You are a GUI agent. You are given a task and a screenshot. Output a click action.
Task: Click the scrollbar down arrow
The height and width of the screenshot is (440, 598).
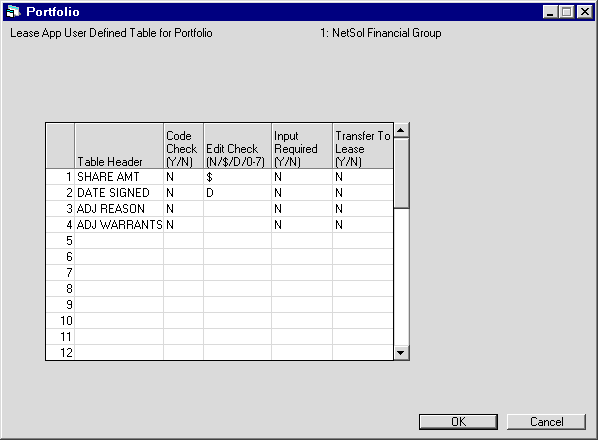(x=401, y=353)
